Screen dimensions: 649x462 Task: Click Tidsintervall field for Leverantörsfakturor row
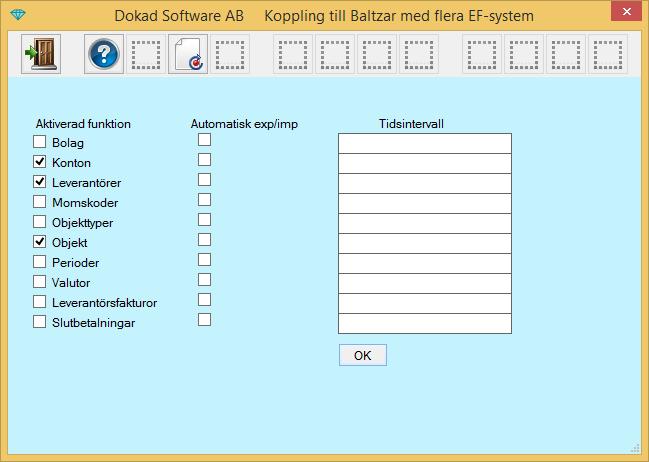coord(425,303)
